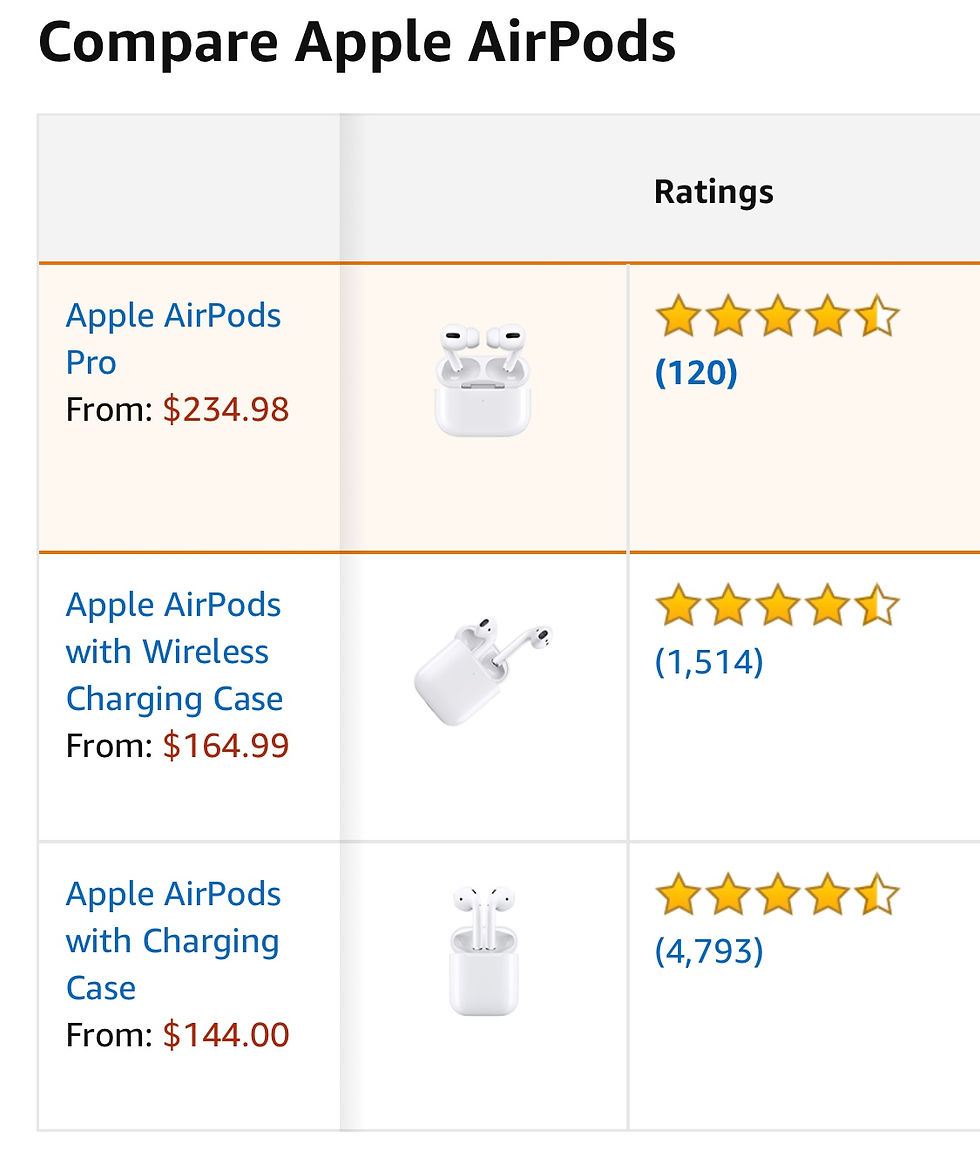
Task: Click the half-filled star above 4,793 reviews
Action: pyautogui.click(x=877, y=895)
